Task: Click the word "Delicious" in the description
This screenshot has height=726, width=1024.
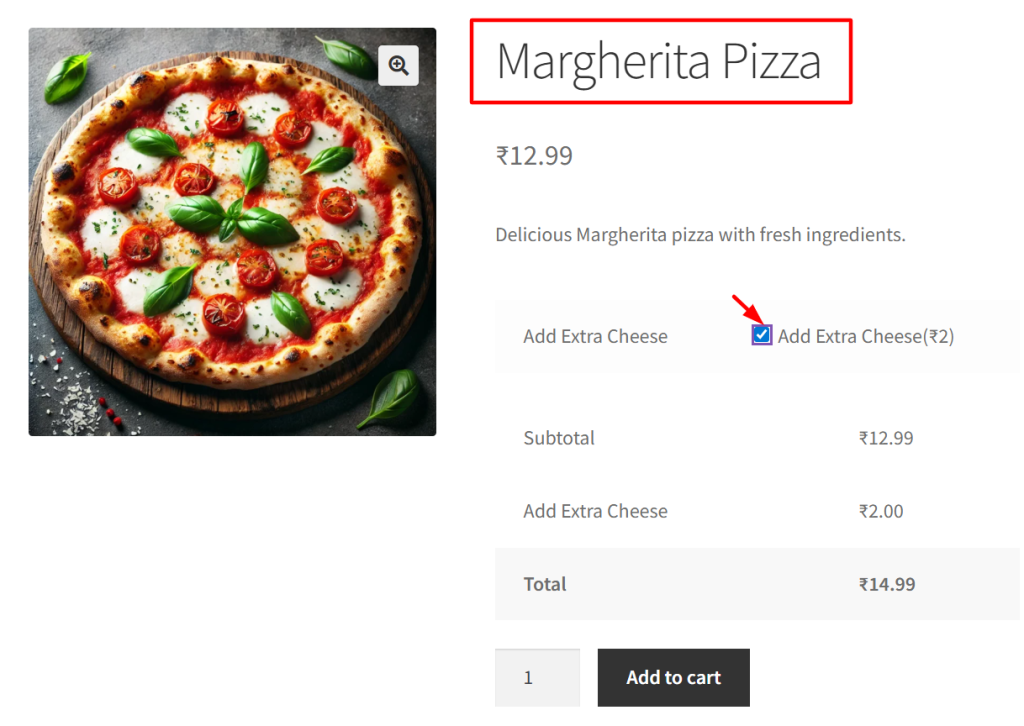Action: point(533,235)
